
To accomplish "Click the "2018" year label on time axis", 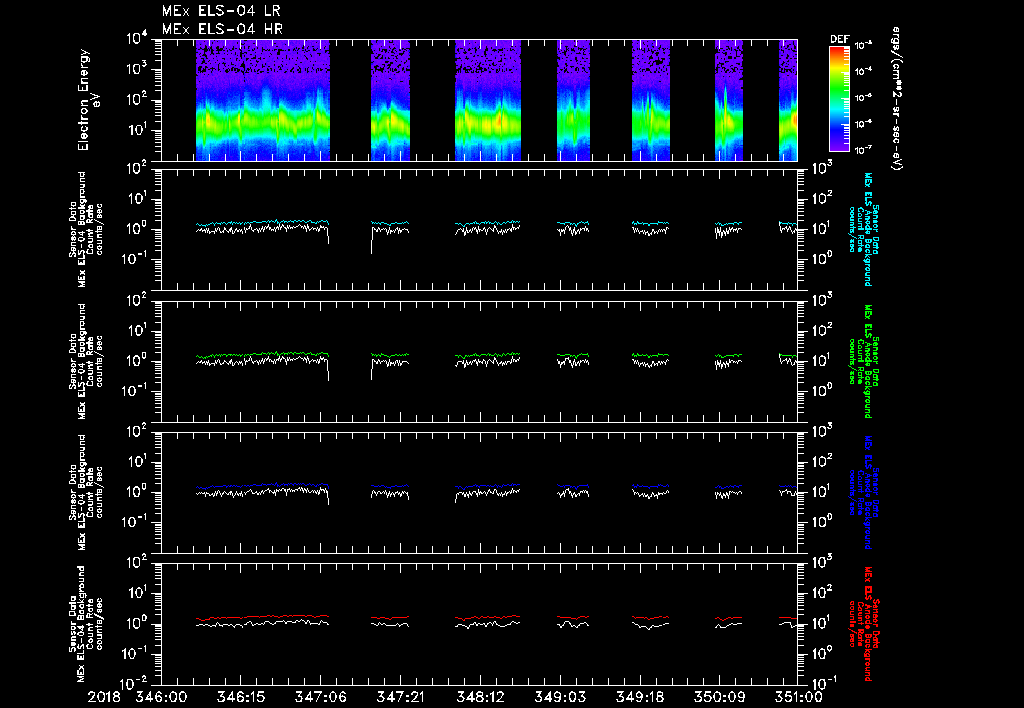I will 105,697.
